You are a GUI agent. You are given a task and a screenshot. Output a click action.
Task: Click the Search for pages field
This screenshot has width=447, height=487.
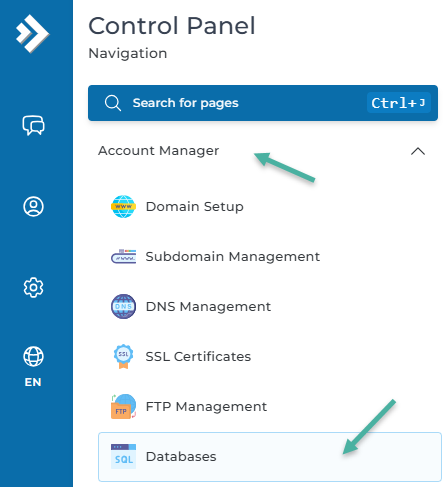pos(263,103)
